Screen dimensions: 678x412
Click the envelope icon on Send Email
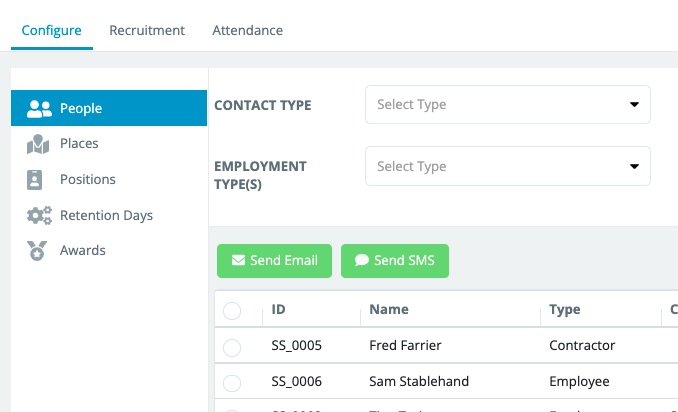tap(238, 261)
